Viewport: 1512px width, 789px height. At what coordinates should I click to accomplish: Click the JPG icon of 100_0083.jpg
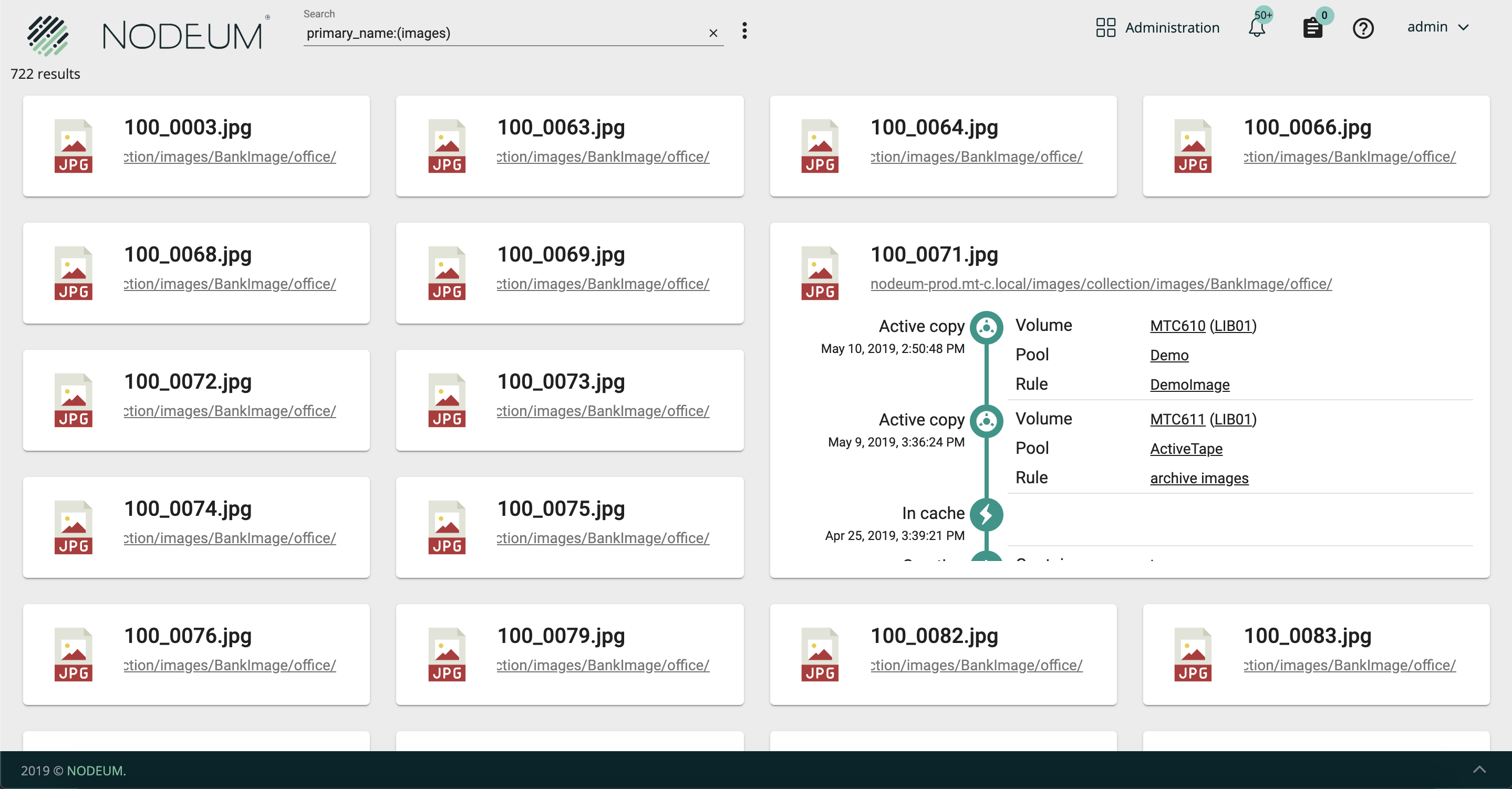click(1193, 655)
